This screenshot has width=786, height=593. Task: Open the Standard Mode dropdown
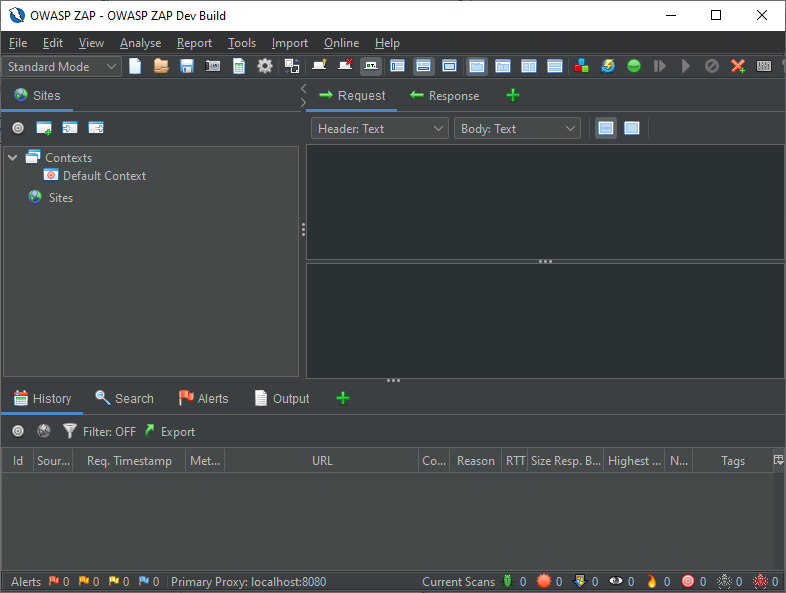pyautogui.click(x=62, y=66)
